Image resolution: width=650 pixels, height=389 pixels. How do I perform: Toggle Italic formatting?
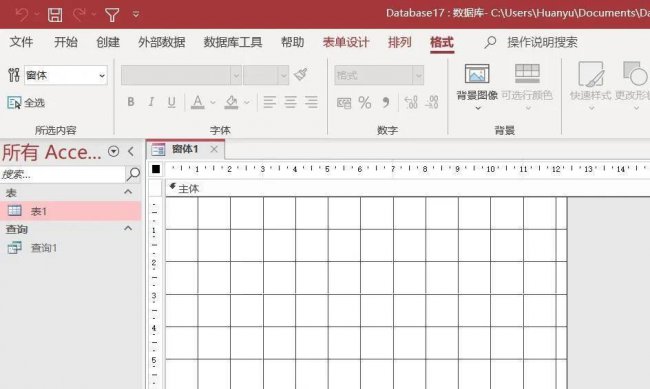151,102
